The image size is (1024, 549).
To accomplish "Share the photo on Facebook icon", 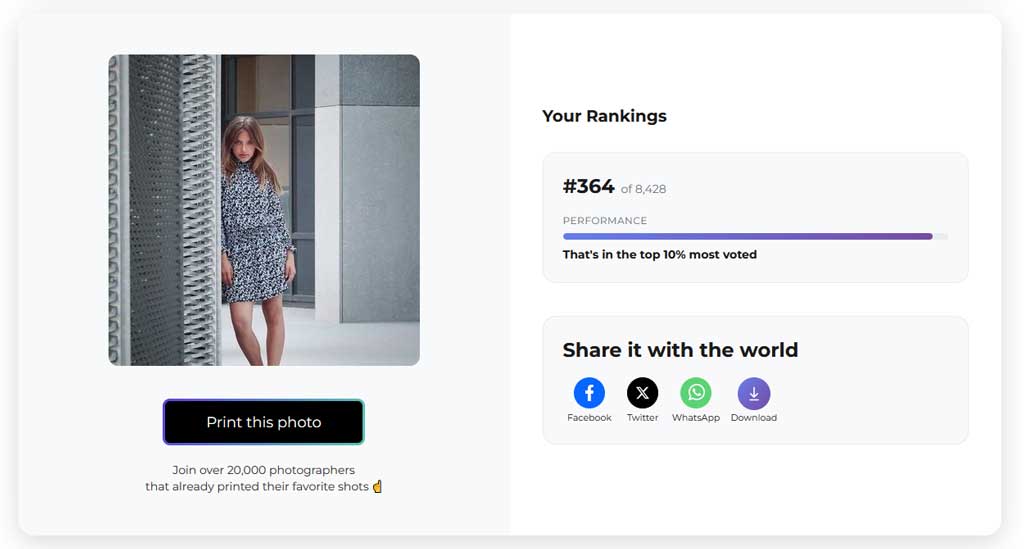I will tap(589, 393).
